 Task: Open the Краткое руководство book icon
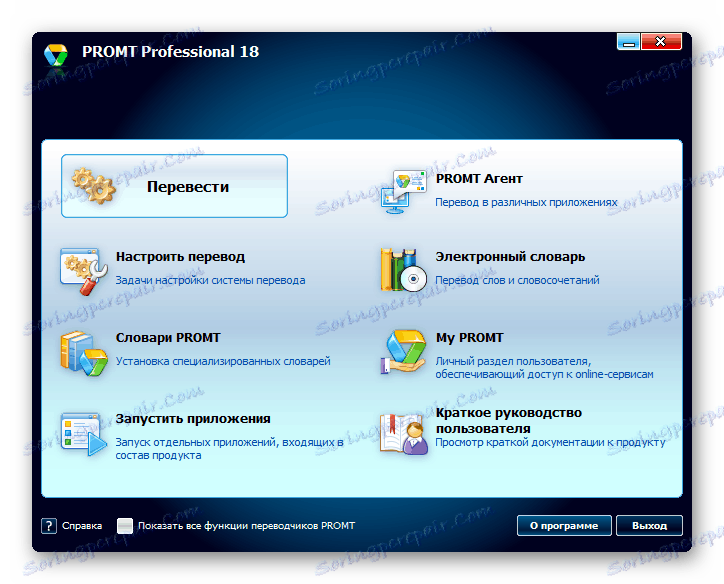(x=403, y=434)
